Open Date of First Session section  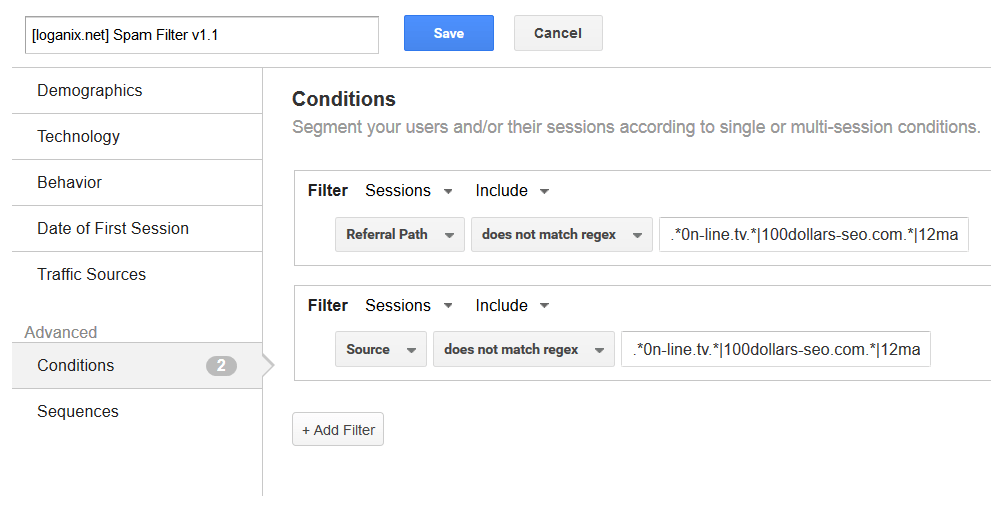[x=137, y=229]
